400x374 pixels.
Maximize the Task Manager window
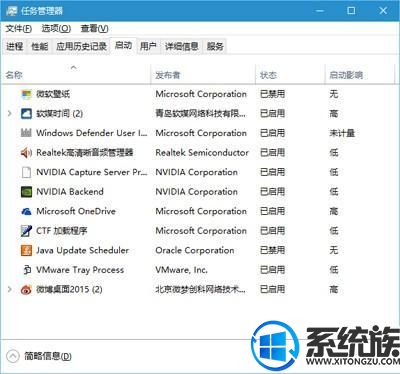coord(351,11)
